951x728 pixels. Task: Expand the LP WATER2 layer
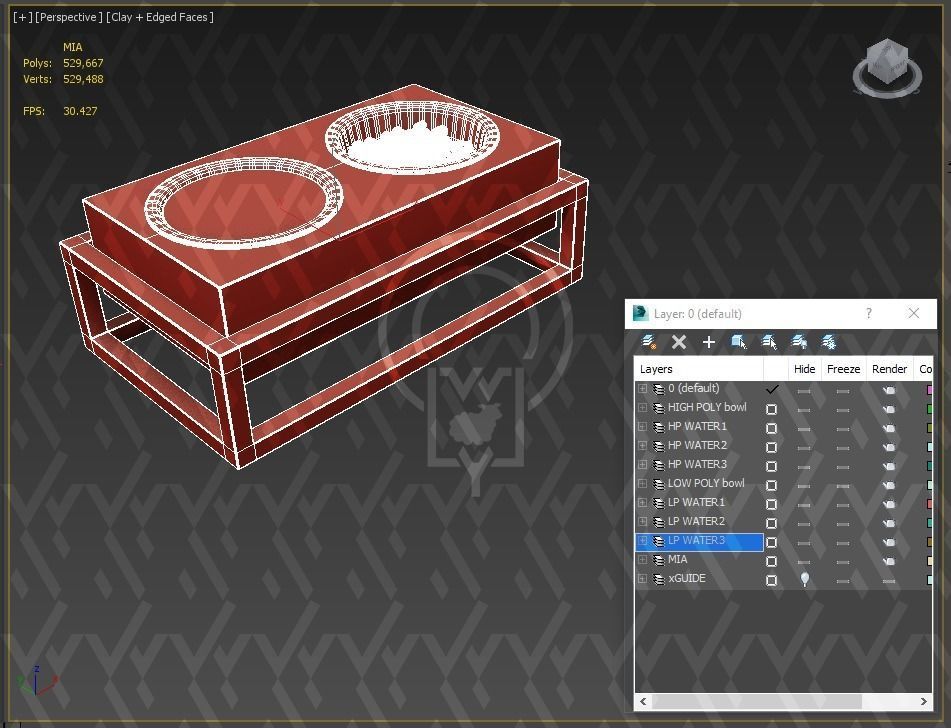tap(642, 522)
